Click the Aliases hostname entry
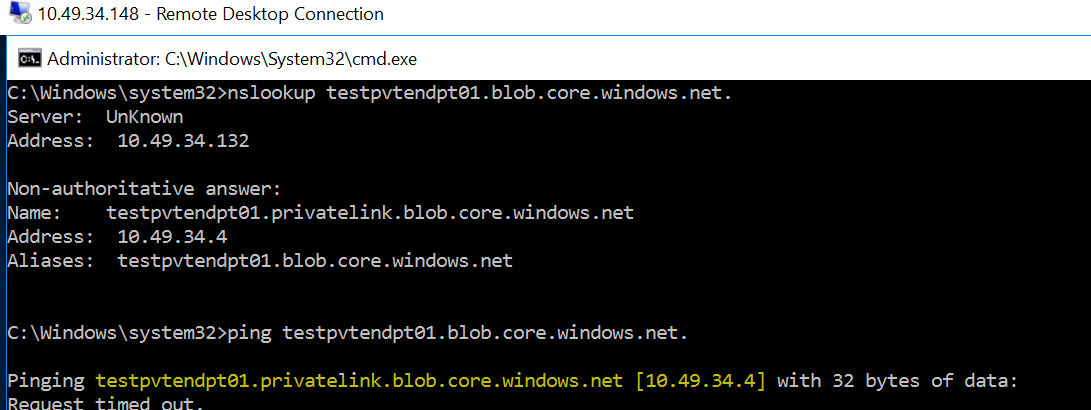Screen dimensions: 1091x410 pyautogui.click(x=315, y=261)
